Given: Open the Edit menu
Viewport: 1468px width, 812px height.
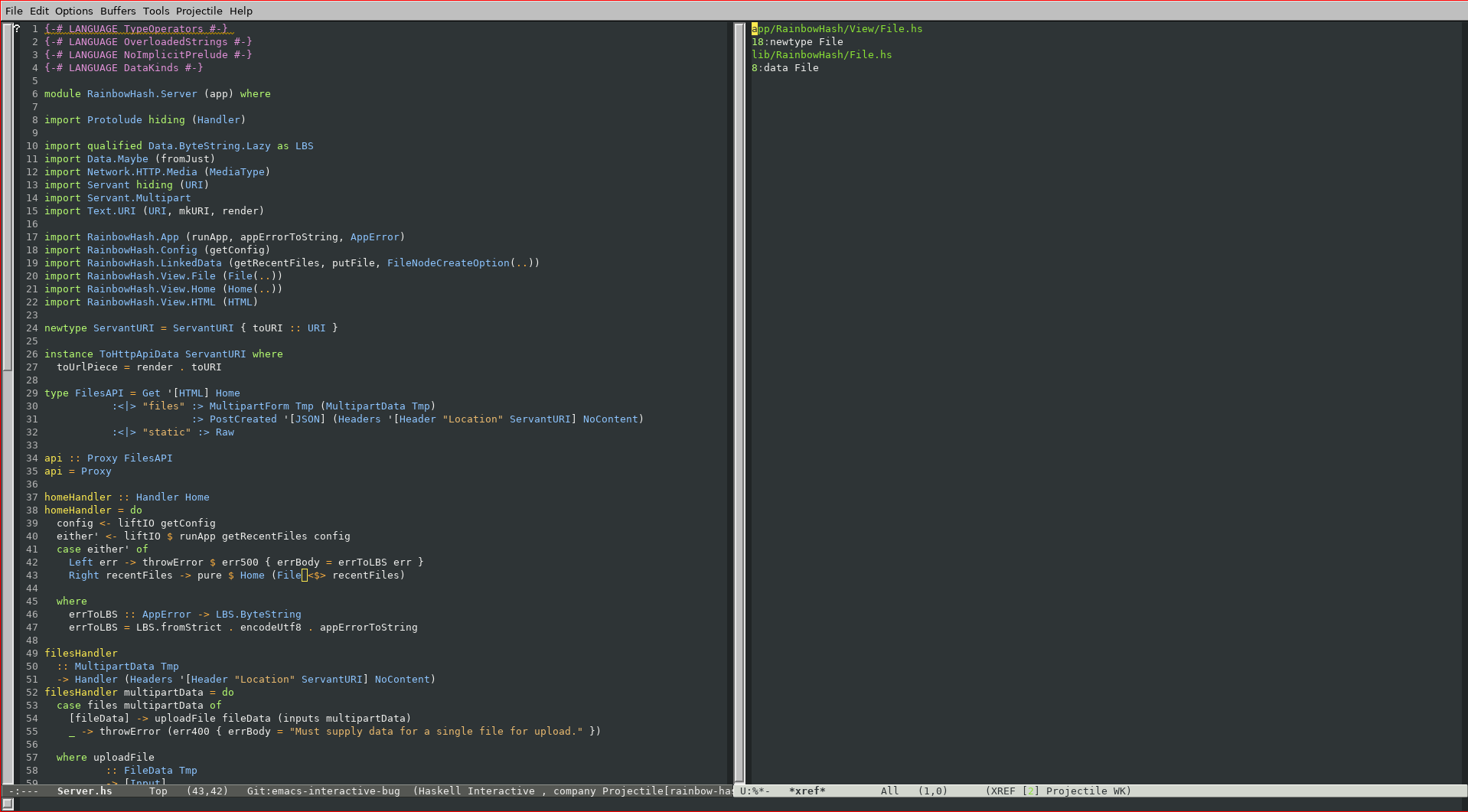Looking at the screenshot, I should point(39,11).
